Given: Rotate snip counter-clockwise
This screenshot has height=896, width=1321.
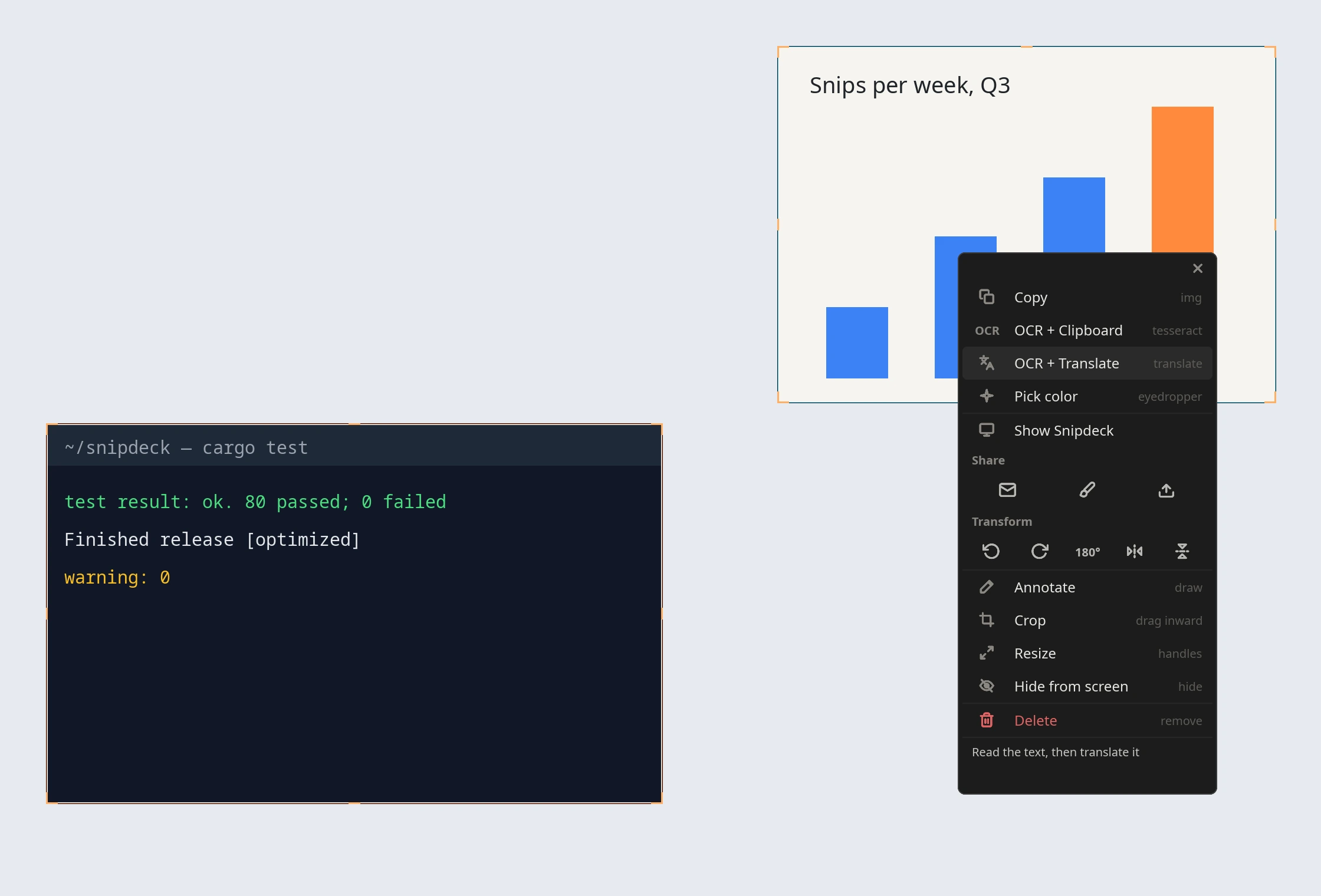Looking at the screenshot, I should pos(991,552).
